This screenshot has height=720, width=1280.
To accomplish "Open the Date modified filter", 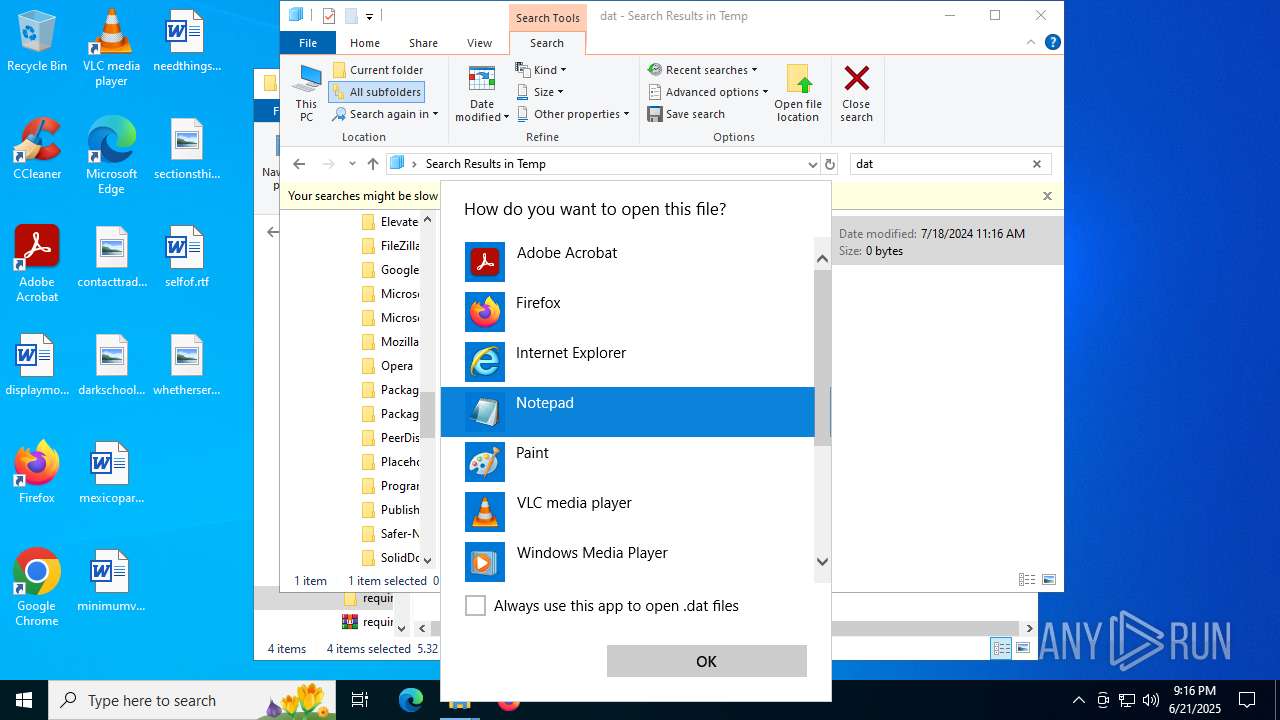I will 482,93.
